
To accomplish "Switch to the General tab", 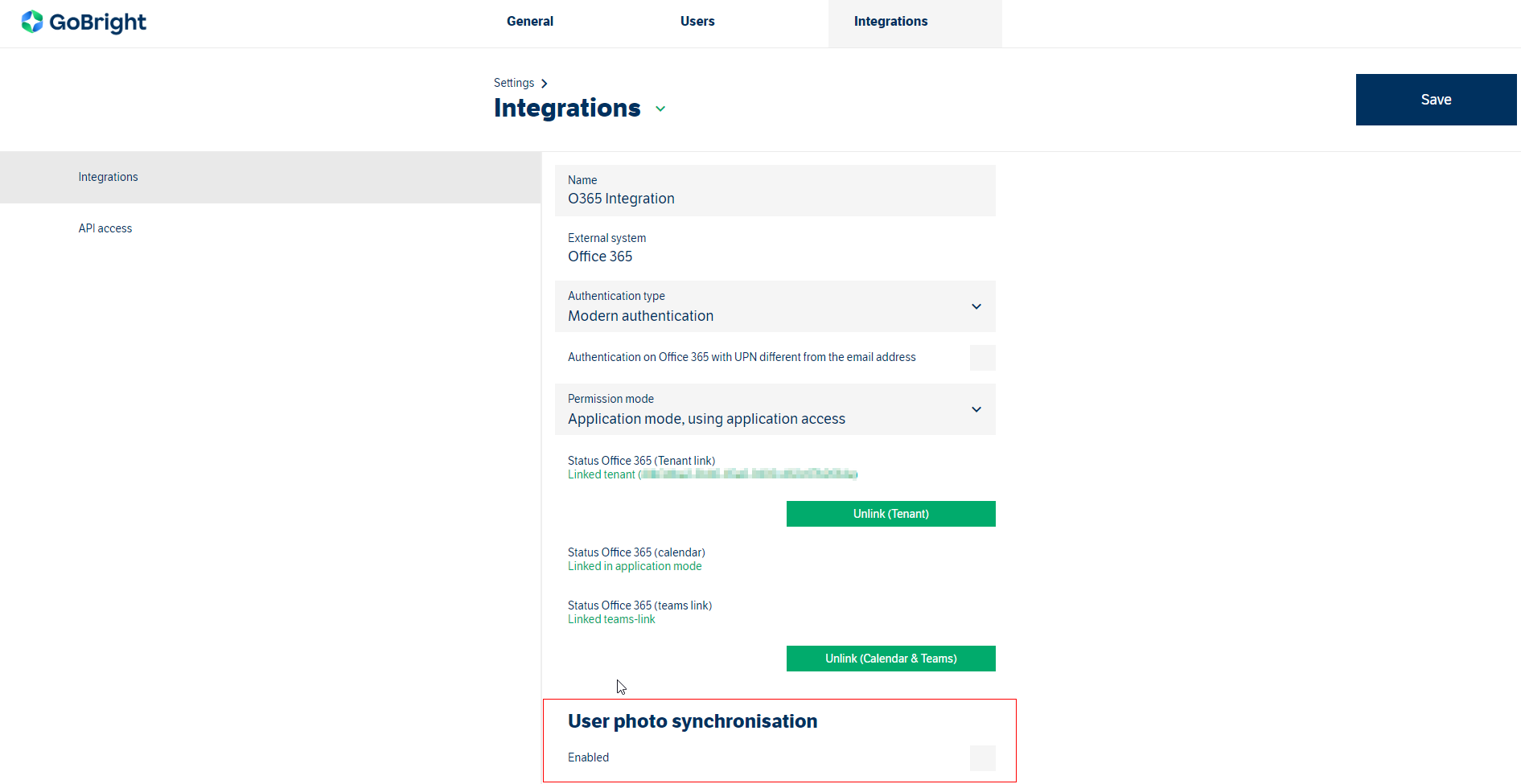I will point(529,22).
